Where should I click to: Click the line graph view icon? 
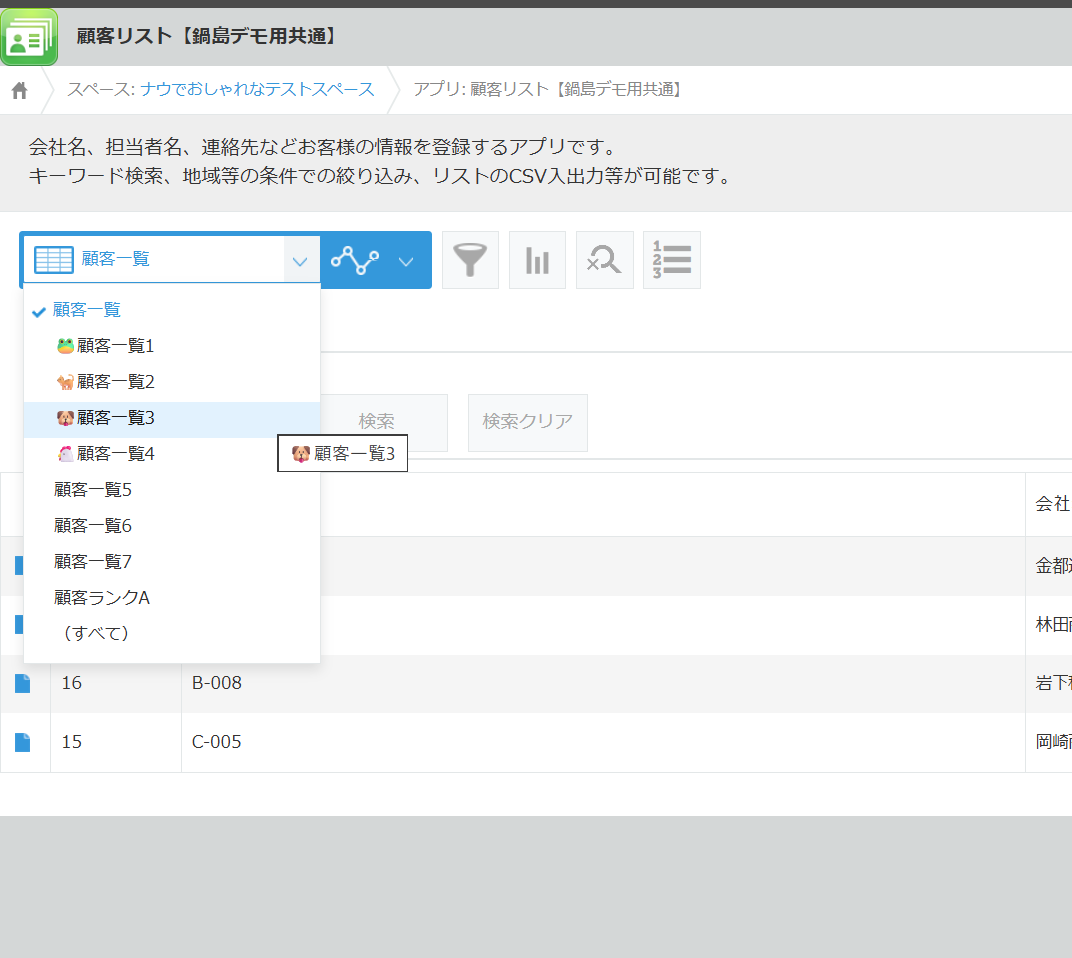pos(355,260)
